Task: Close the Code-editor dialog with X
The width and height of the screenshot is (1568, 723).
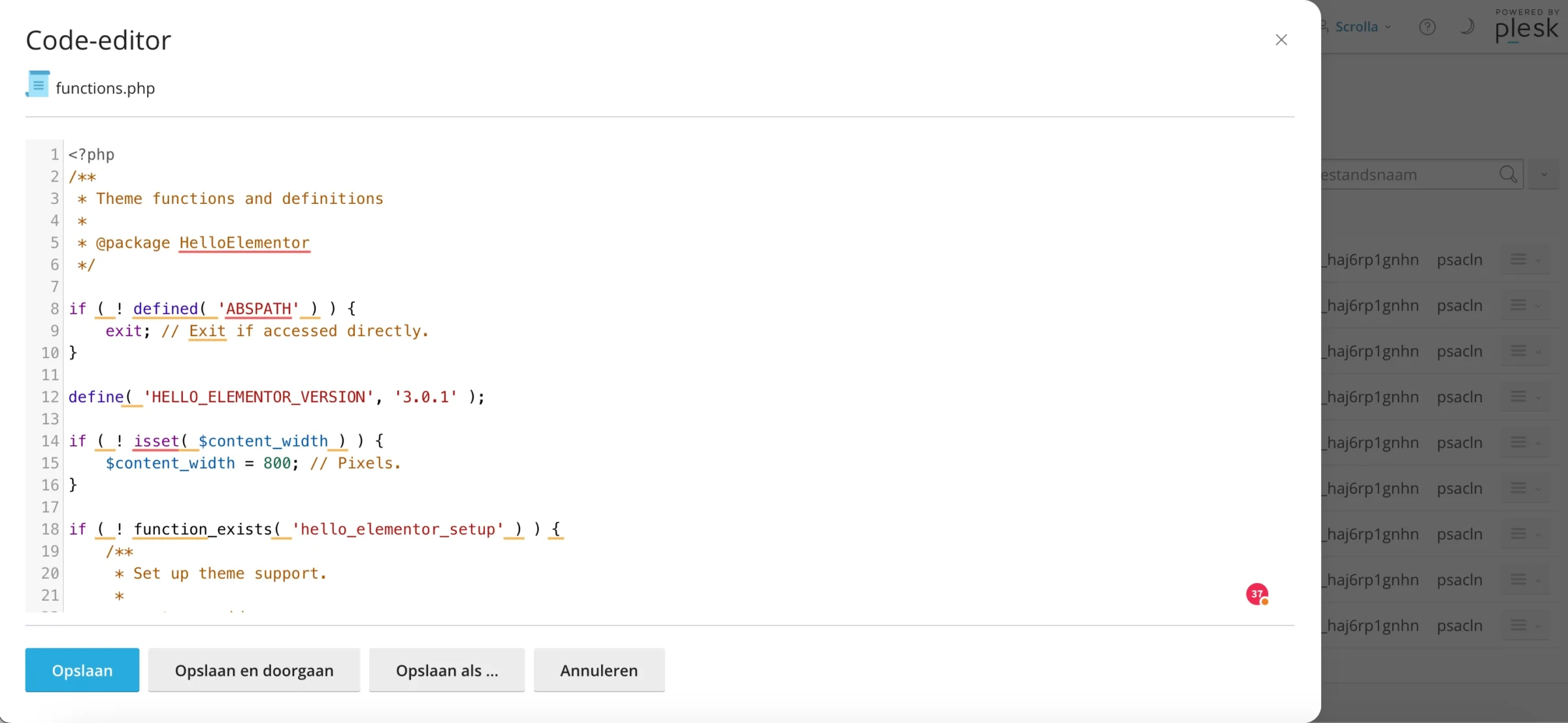Action: [x=1281, y=40]
